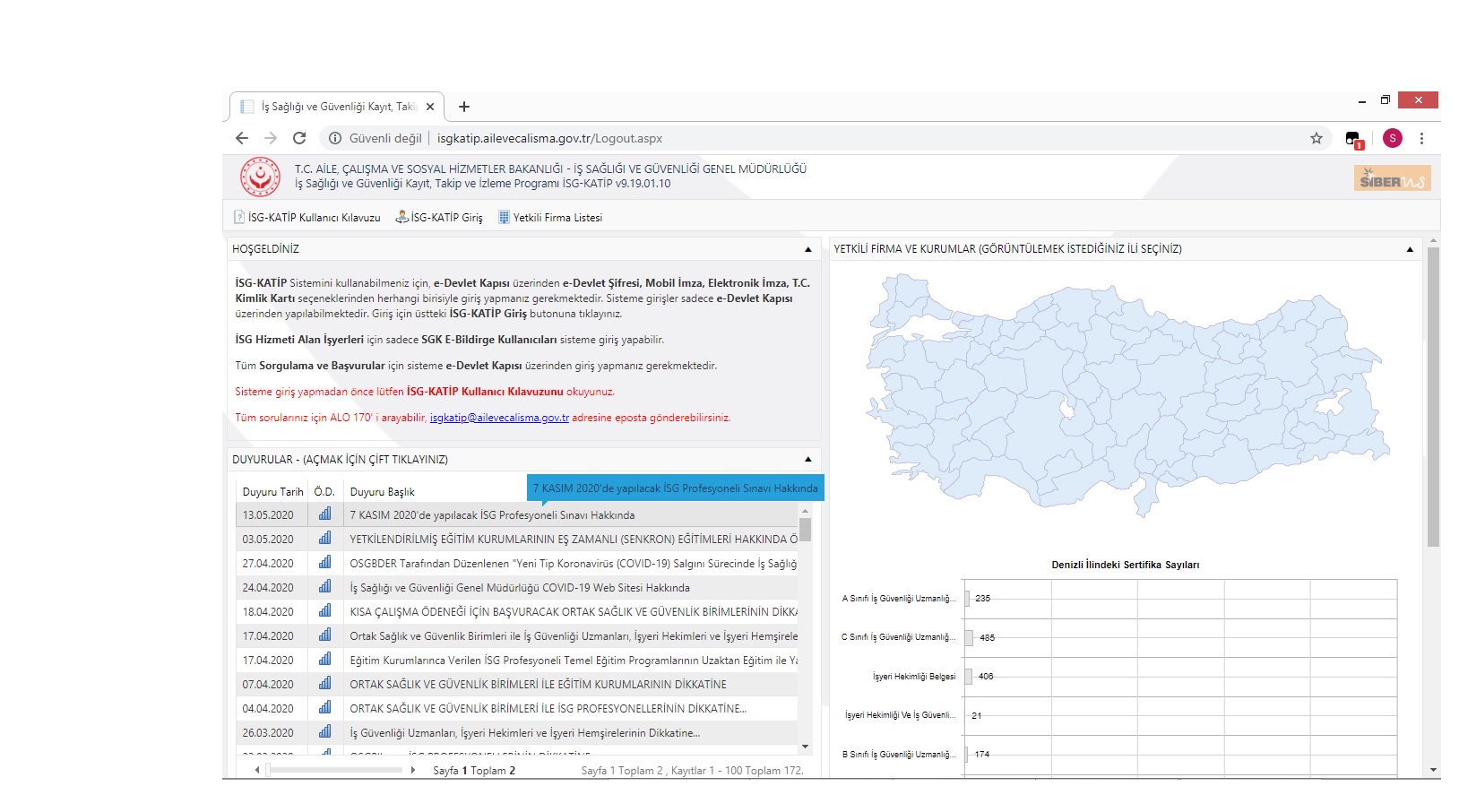Click horizontal scroll right arrow under announcements

412,770
